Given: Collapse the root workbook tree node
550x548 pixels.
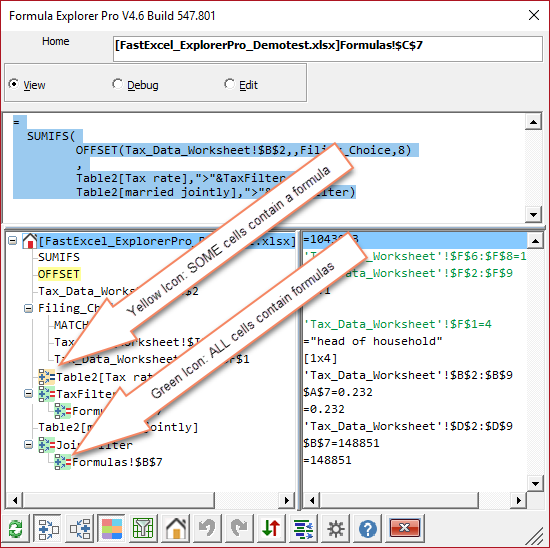Looking at the screenshot, I should [12, 241].
